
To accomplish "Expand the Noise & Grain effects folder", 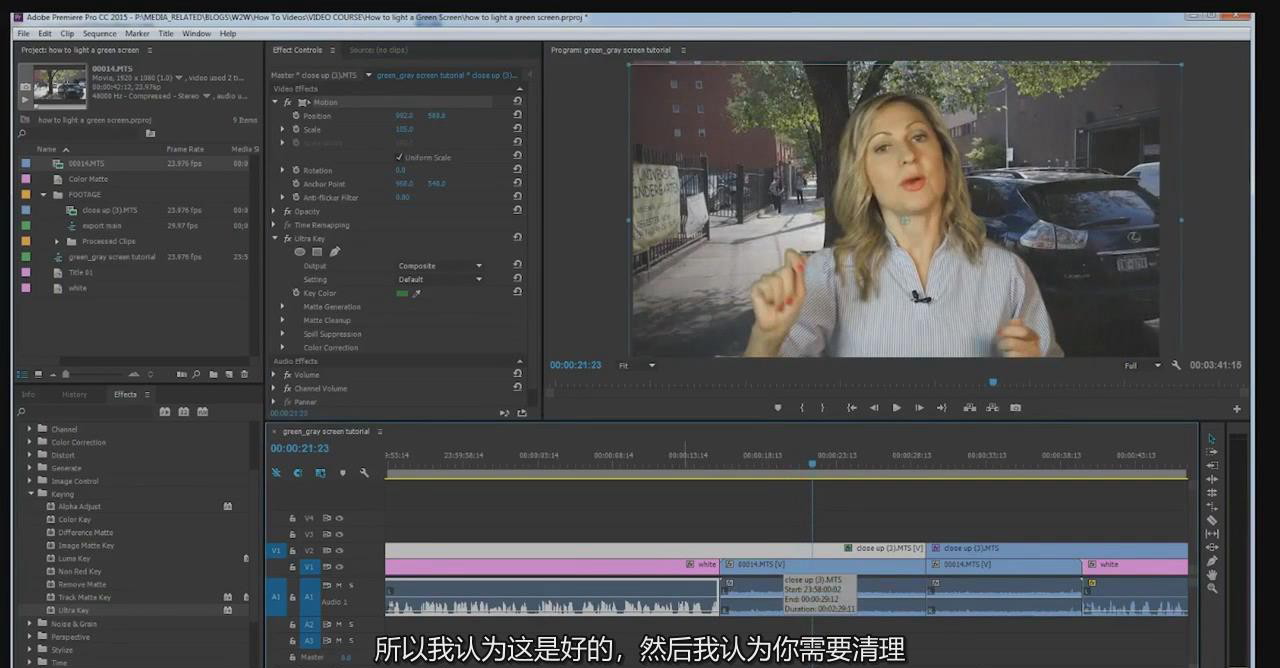I will (x=30, y=623).
